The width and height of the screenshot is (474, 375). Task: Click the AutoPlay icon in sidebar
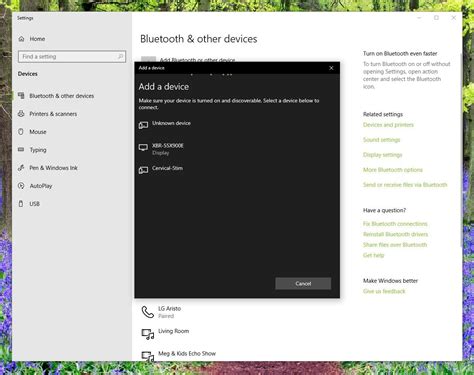tap(21, 186)
